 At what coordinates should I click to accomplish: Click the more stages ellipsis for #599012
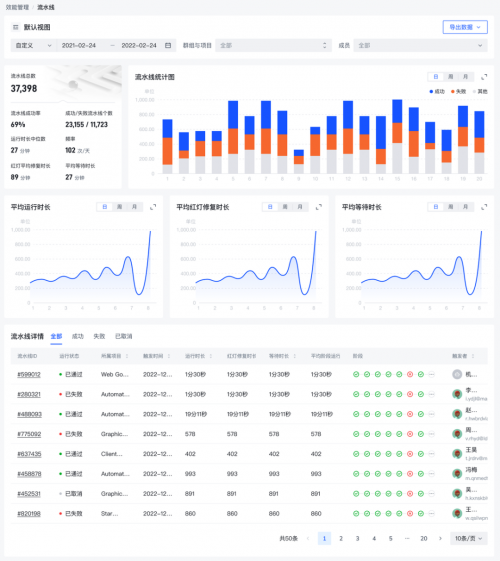(x=432, y=375)
